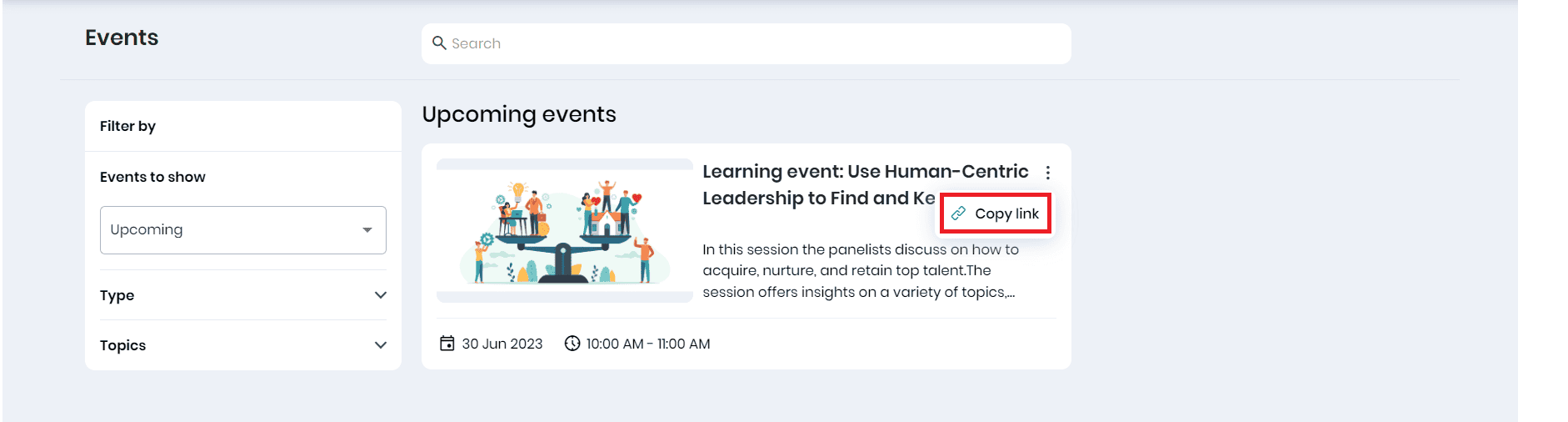Click the event description text
This screenshot has height=422, width=1568.
(x=858, y=271)
